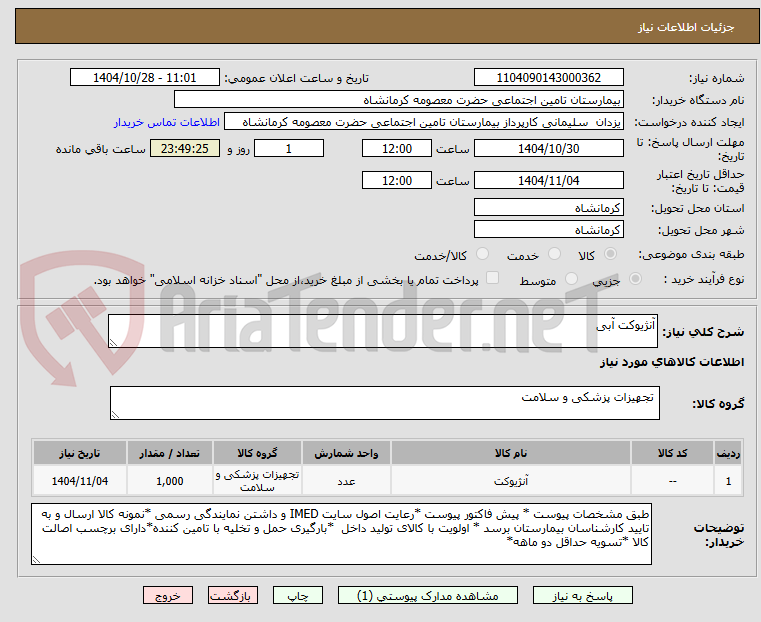Open اطلاعات تماس خریدار link
This screenshot has width=761, height=622.
(167, 122)
